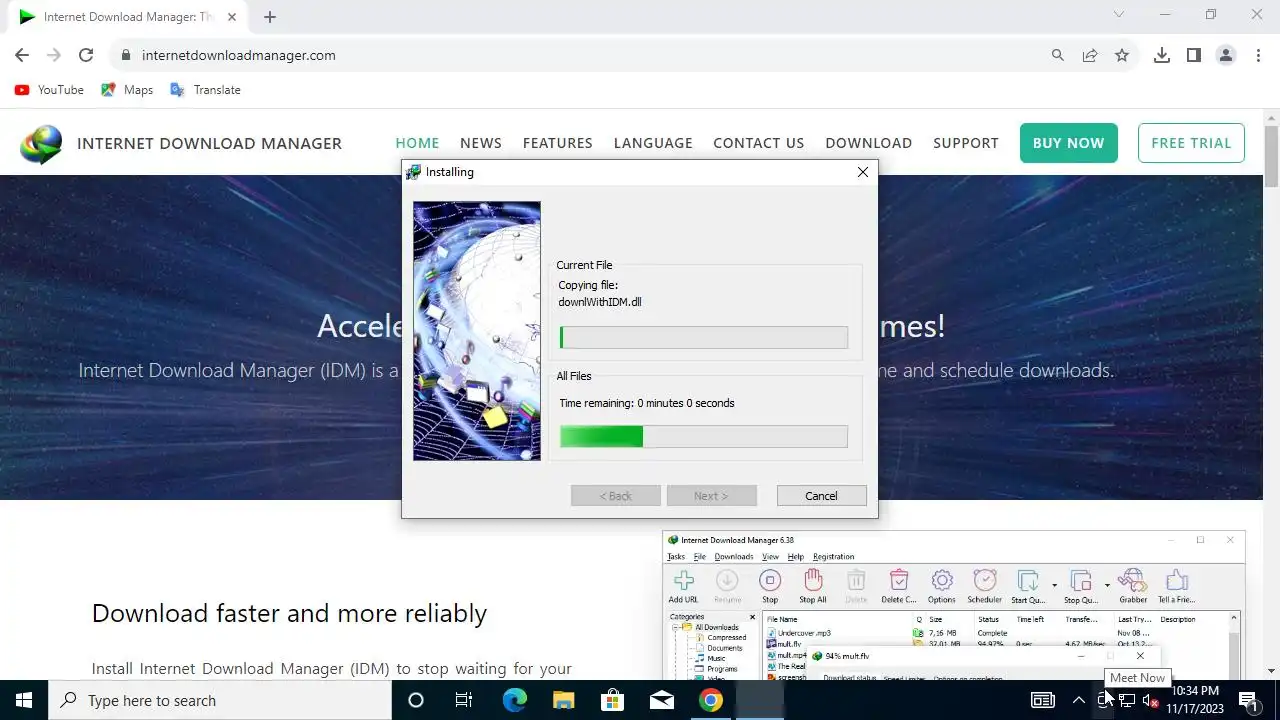
Task: Open the Translate bookmark
Action: 205,90
